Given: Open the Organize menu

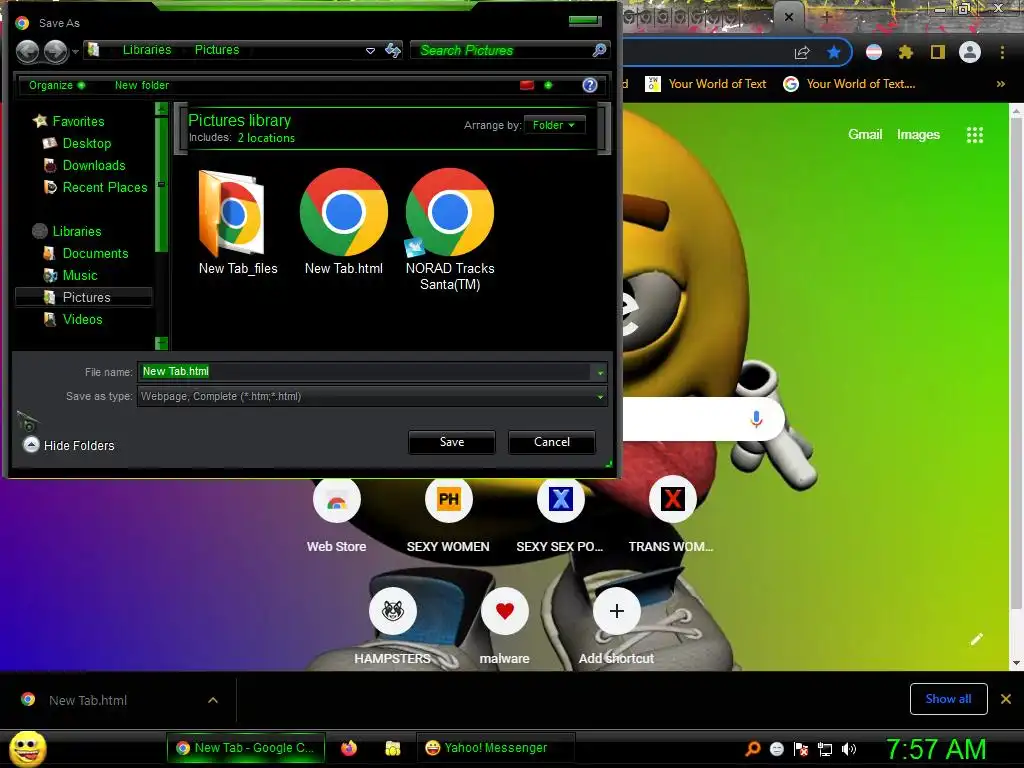Looking at the screenshot, I should pos(56,85).
